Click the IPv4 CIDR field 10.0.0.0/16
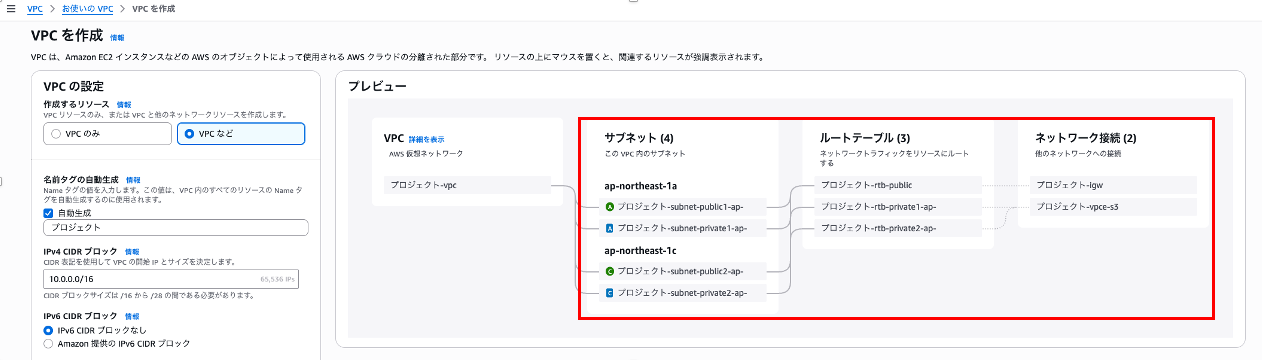Screen dimensions: 1262x360 pos(171,279)
